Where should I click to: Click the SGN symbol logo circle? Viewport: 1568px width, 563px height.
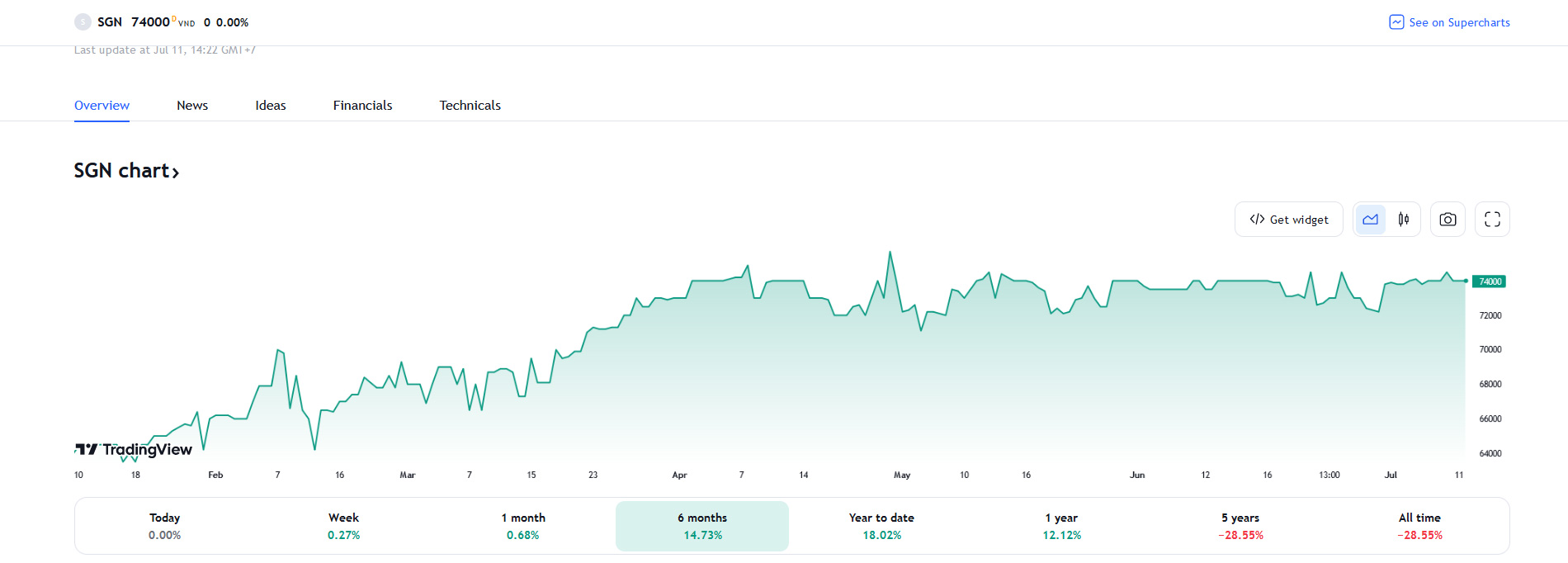click(83, 22)
